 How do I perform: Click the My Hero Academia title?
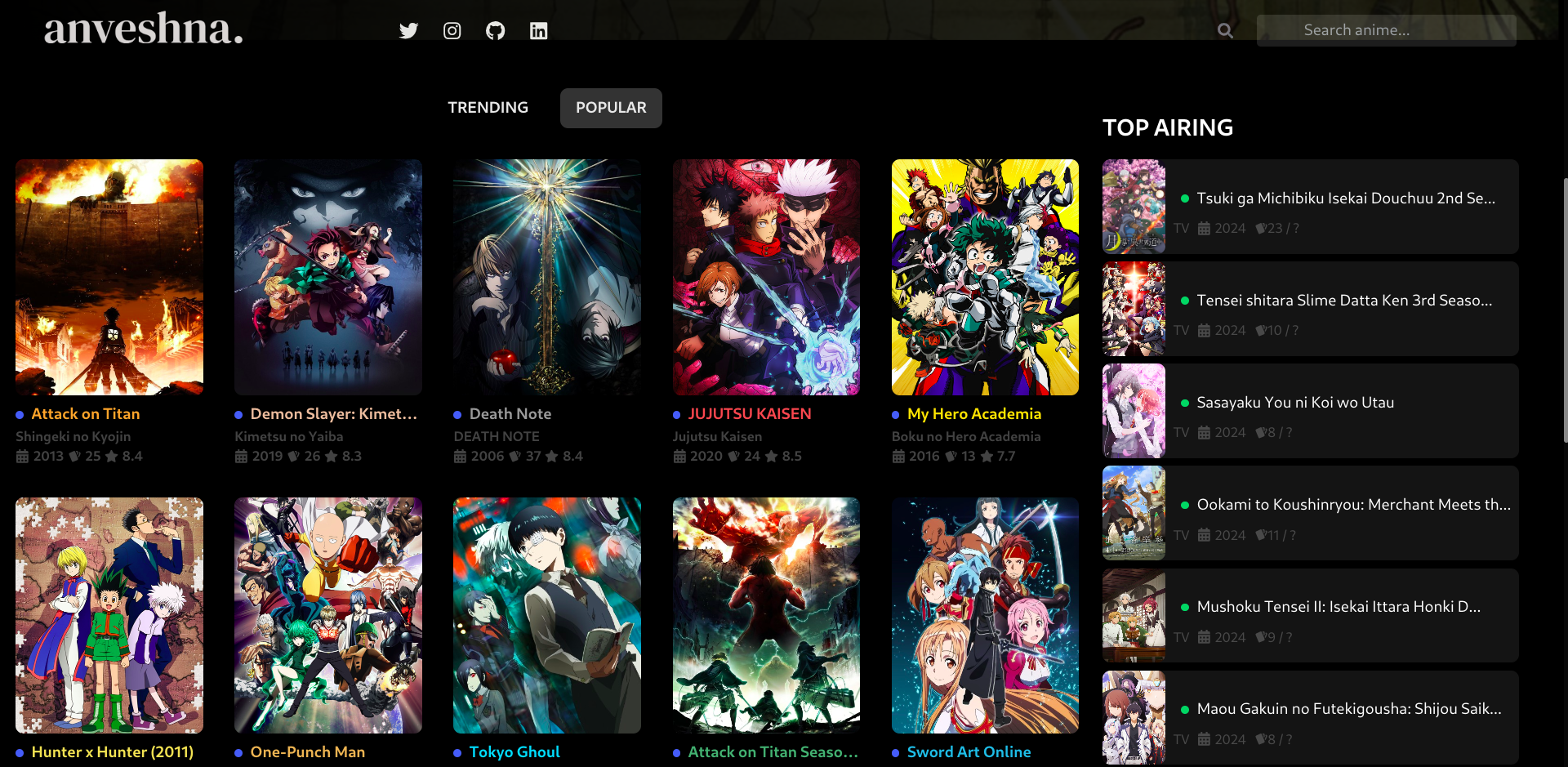tap(973, 414)
